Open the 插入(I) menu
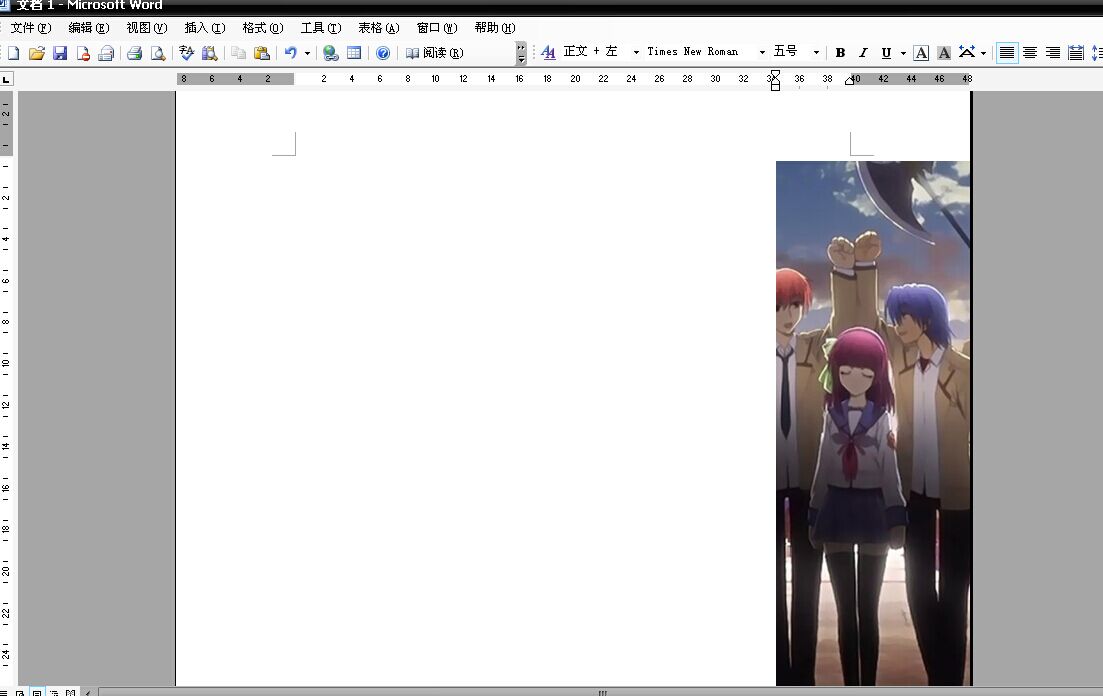This screenshot has width=1103, height=696. (205, 27)
